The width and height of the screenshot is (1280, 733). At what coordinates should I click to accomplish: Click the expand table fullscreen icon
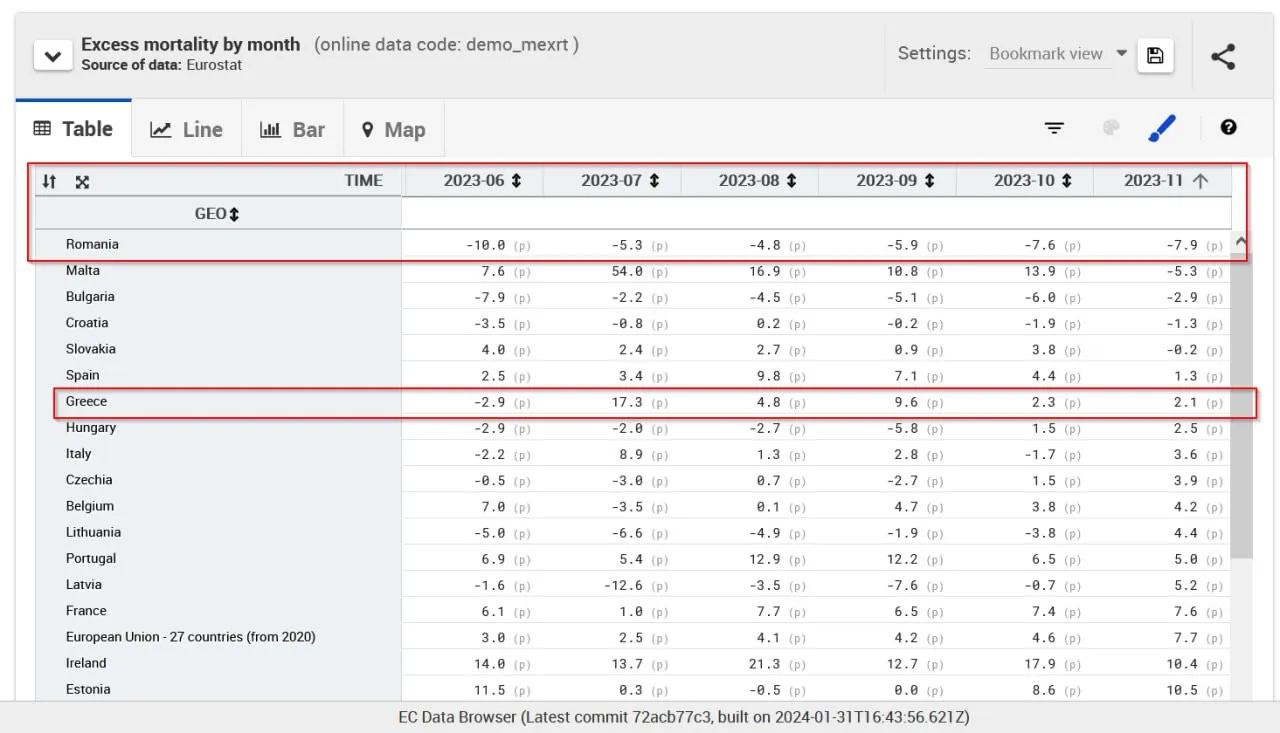pos(82,181)
